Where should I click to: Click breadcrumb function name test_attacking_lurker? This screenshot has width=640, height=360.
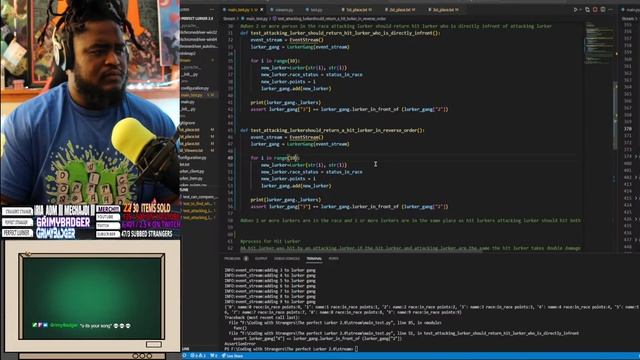(331, 19)
